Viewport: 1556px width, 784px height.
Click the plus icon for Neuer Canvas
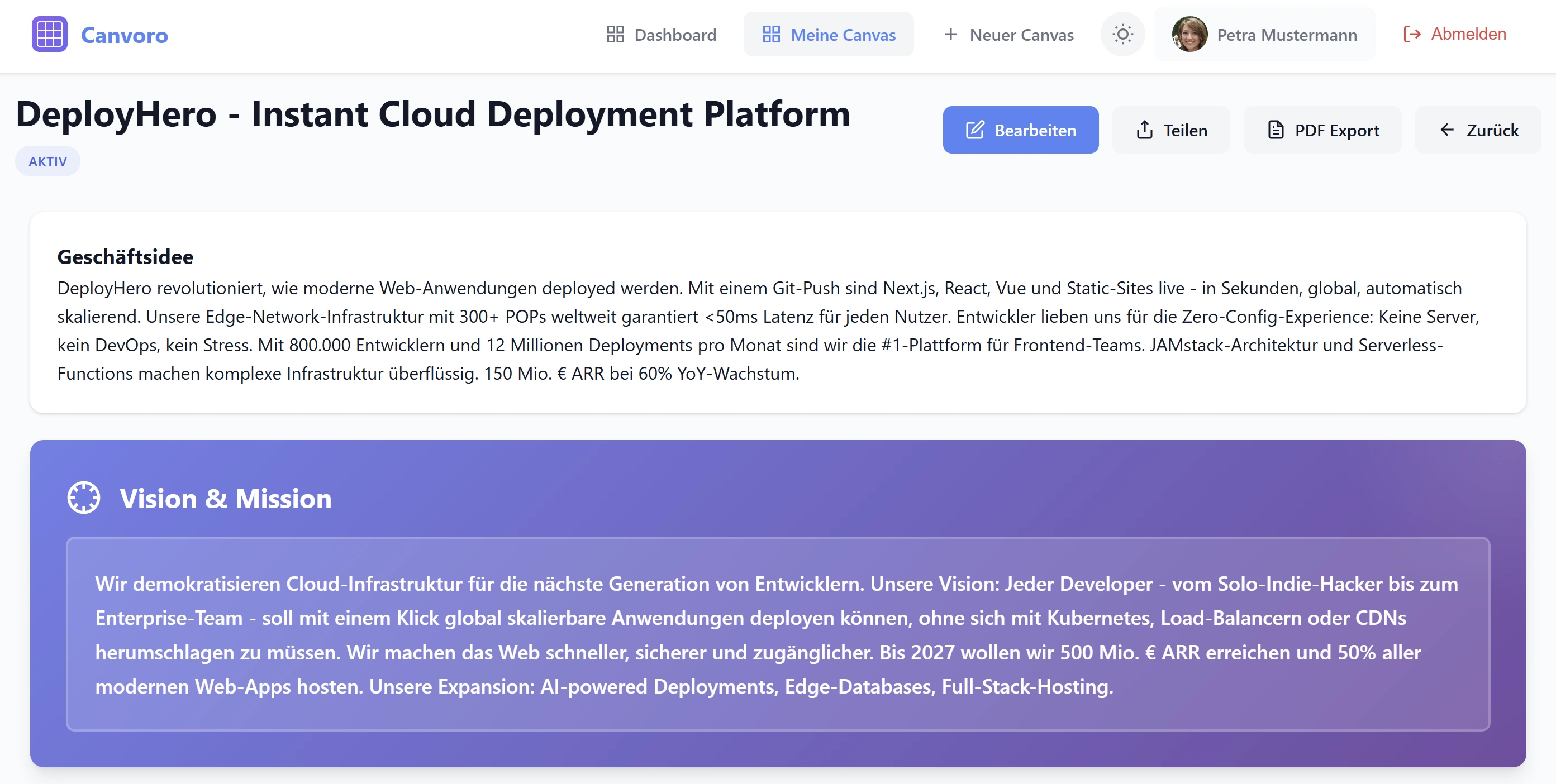coord(950,35)
